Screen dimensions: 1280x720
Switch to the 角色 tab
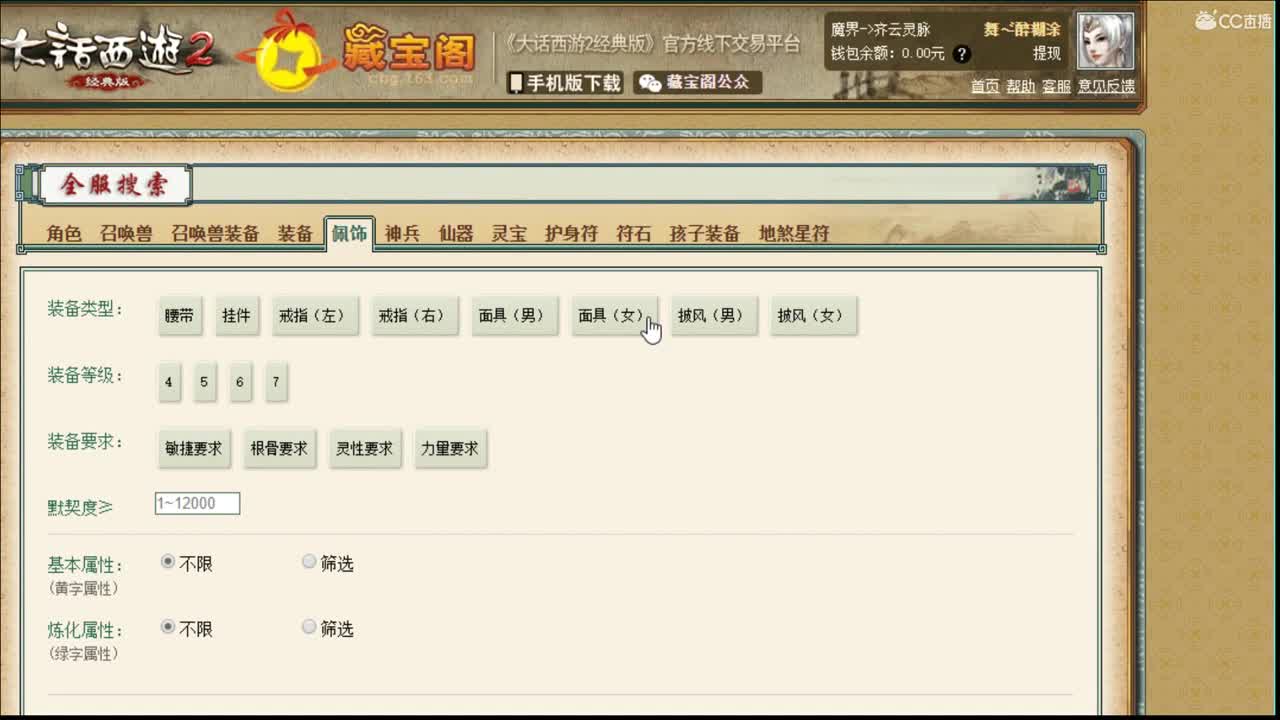click(64, 234)
